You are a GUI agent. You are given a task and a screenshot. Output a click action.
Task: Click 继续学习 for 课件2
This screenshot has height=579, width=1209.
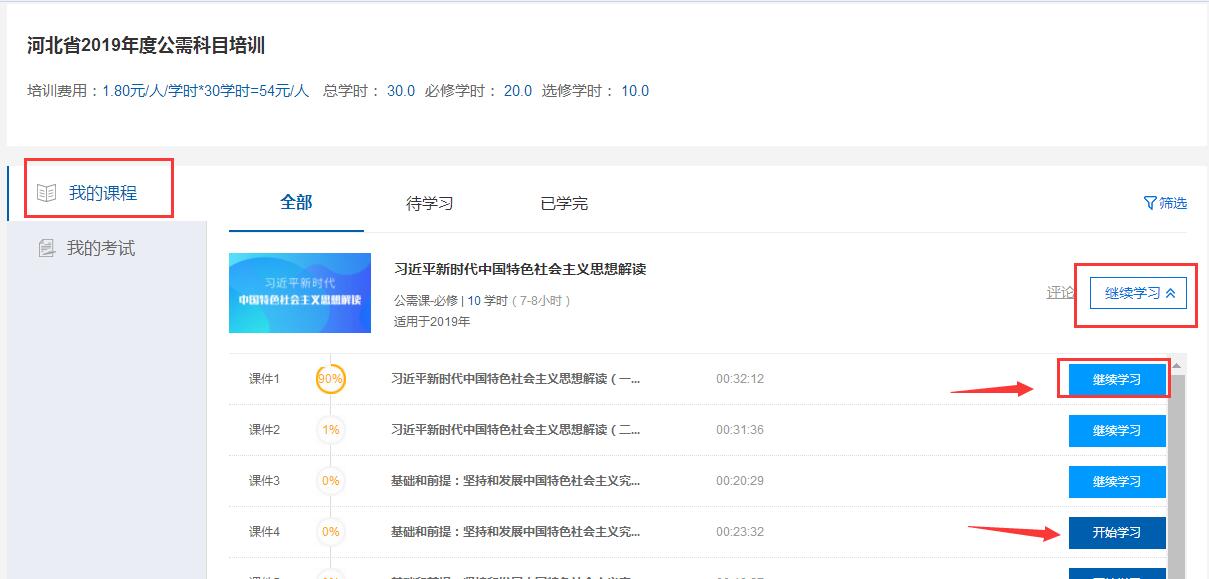1117,430
